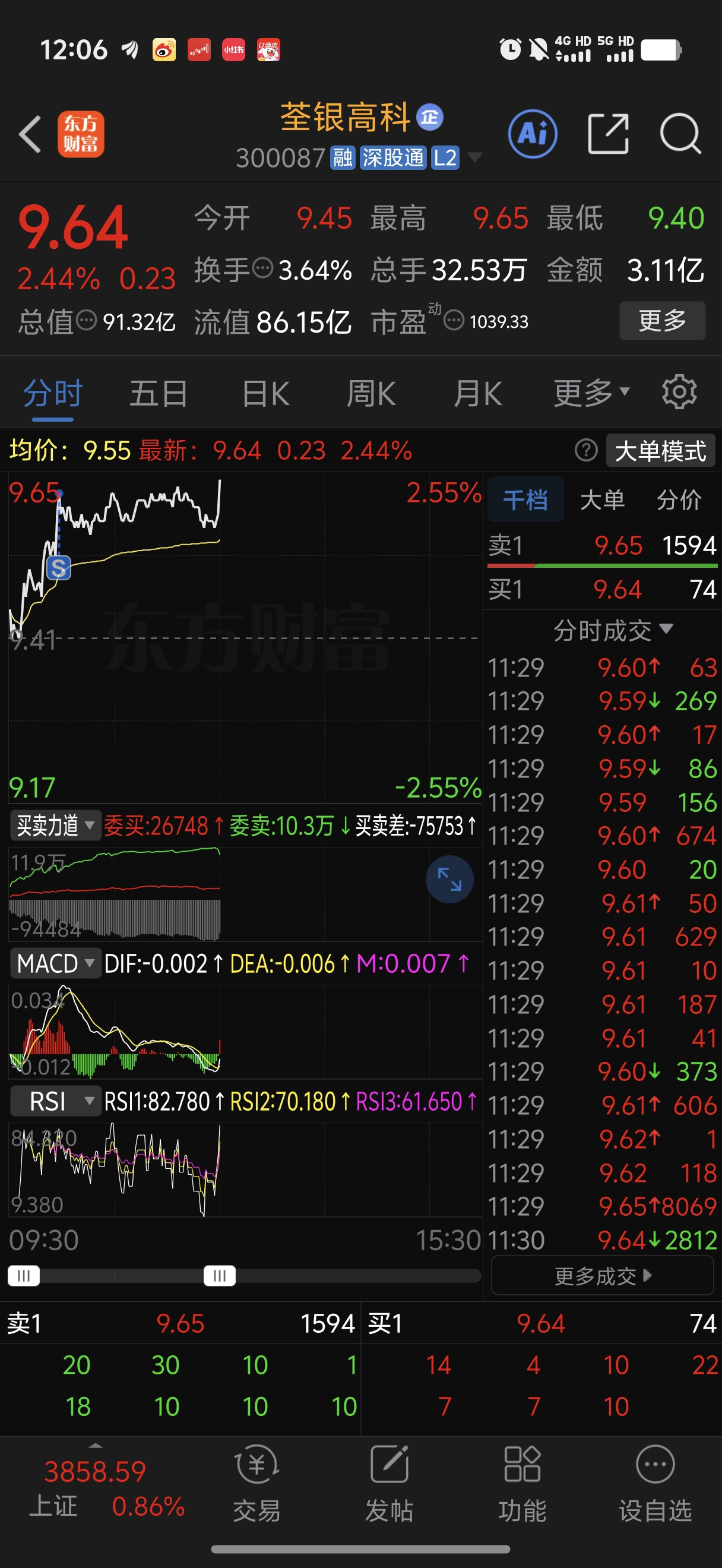Open 发帖 post icon
This screenshot has width=722, height=1568.
(x=389, y=1485)
